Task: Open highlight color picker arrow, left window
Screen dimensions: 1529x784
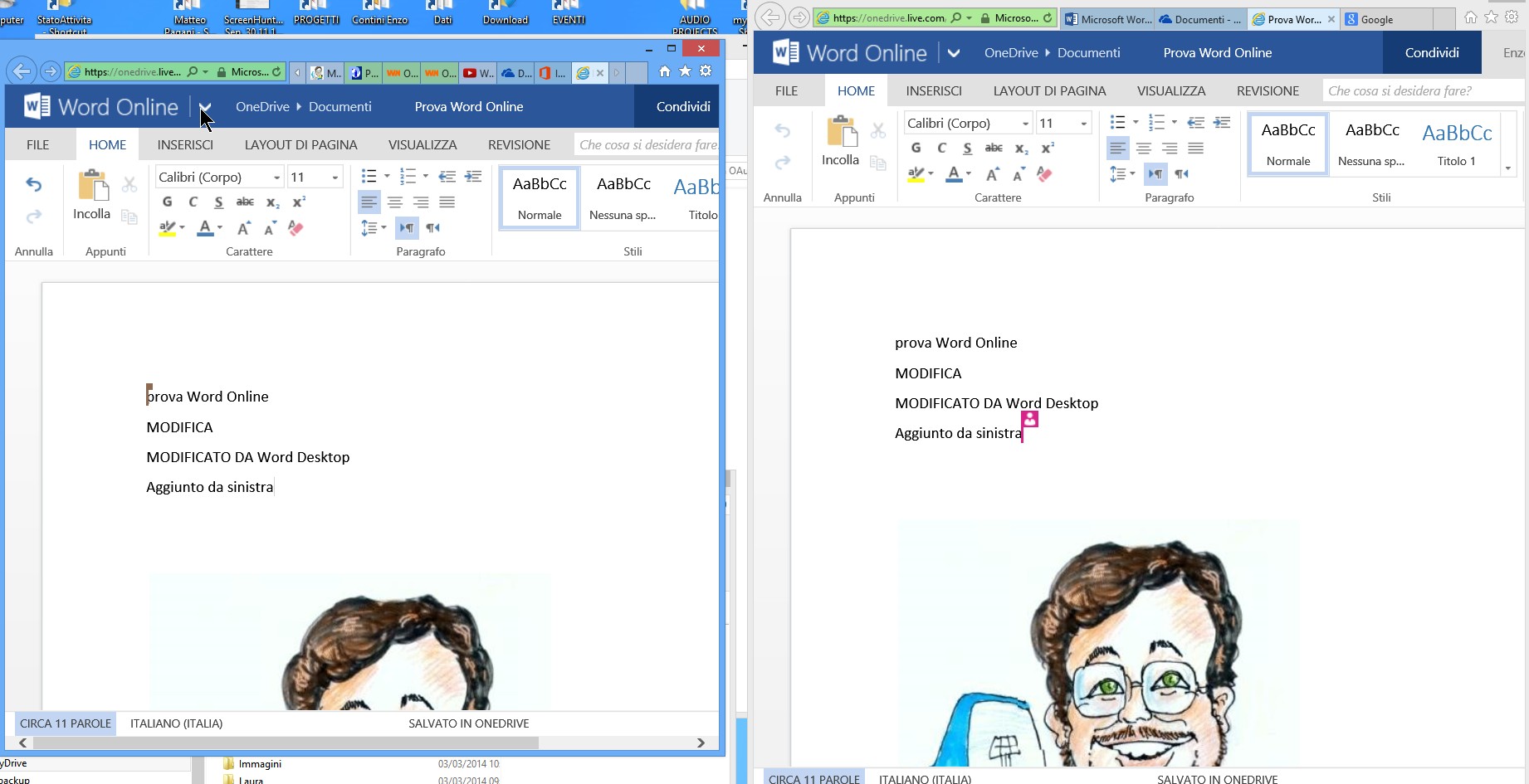Action: pos(182,228)
